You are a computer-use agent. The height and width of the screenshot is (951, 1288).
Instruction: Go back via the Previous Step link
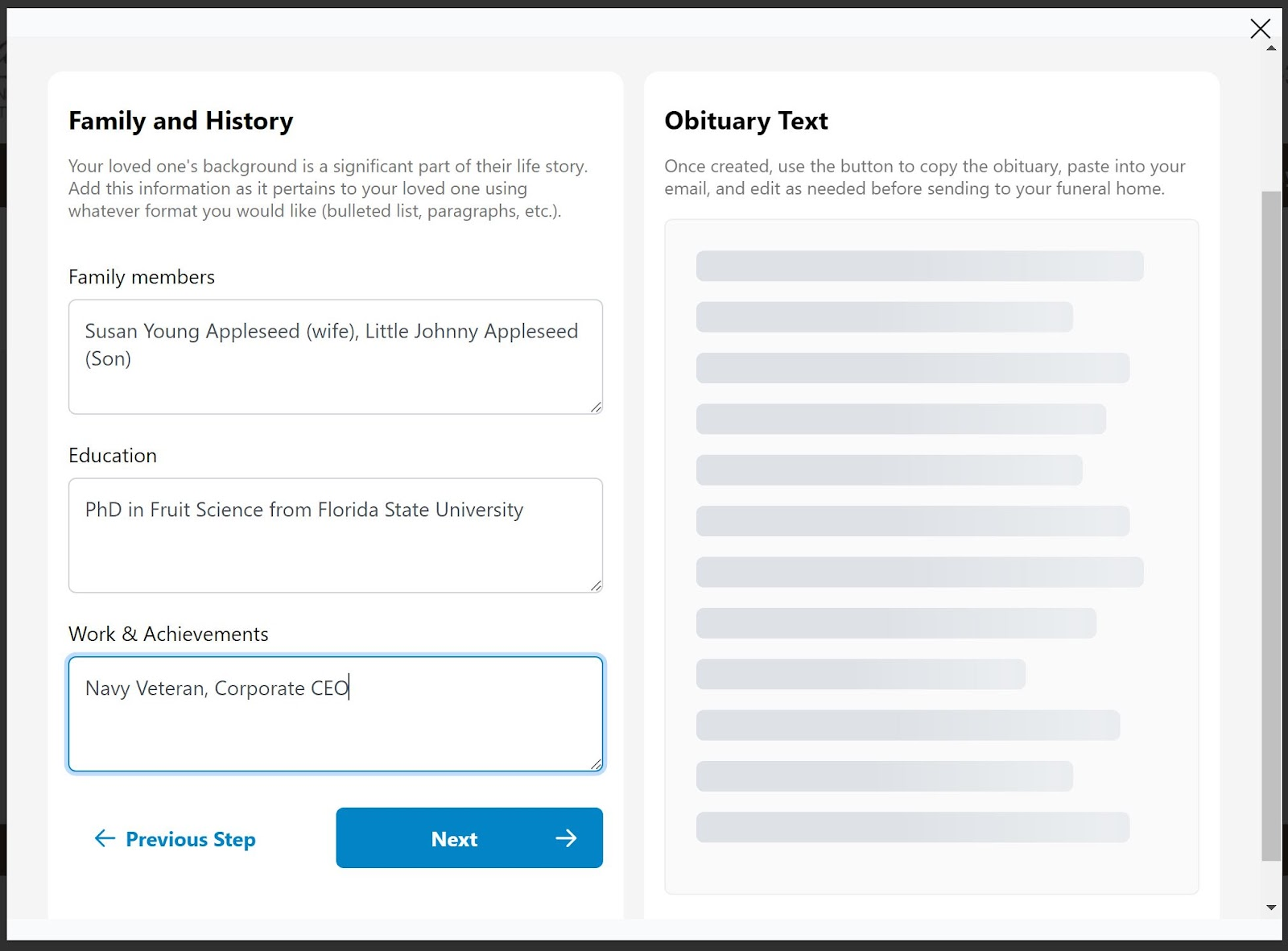tap(190, 839)
